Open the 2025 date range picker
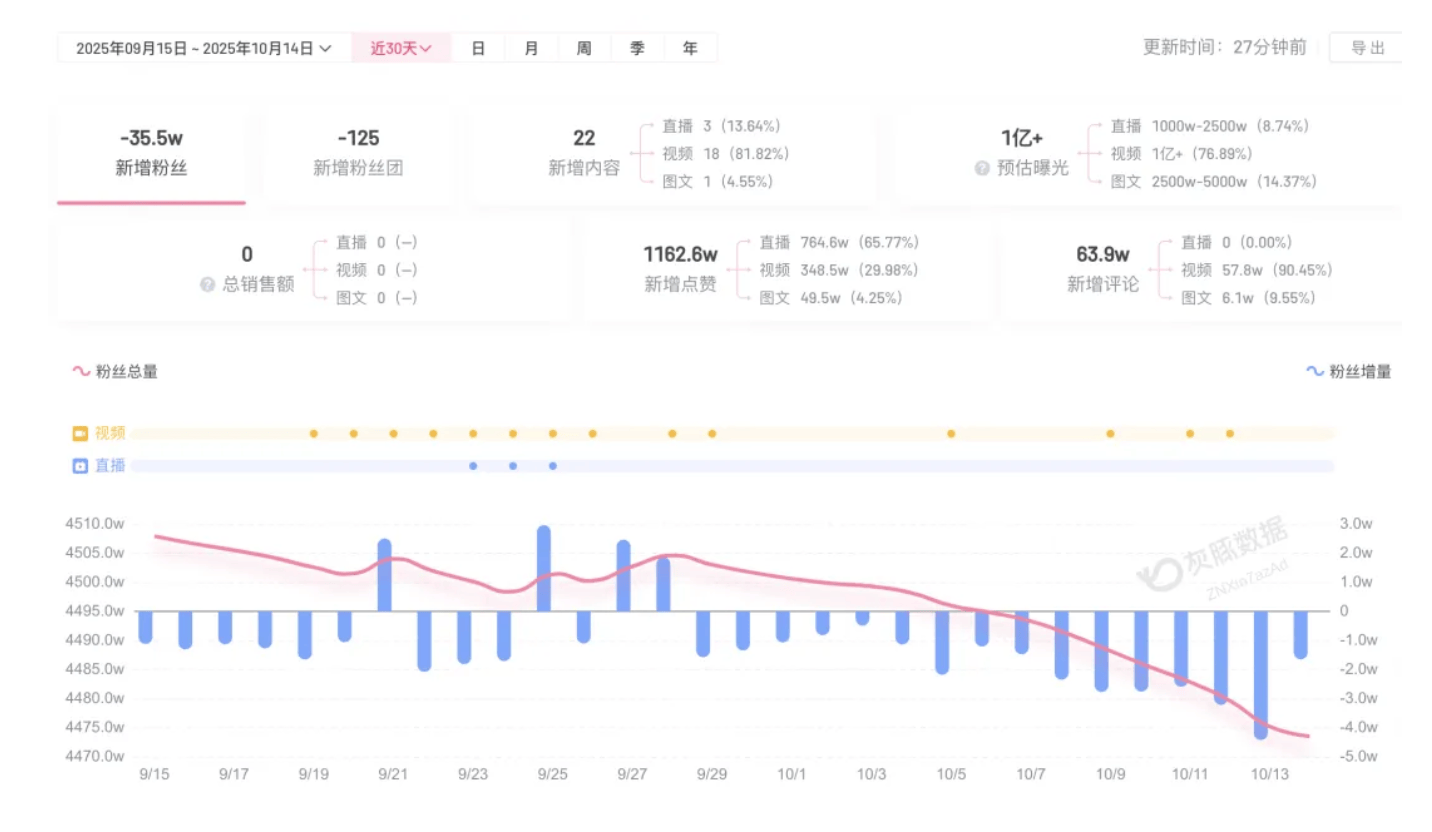The image size is (1432, 832). [196, 47]
